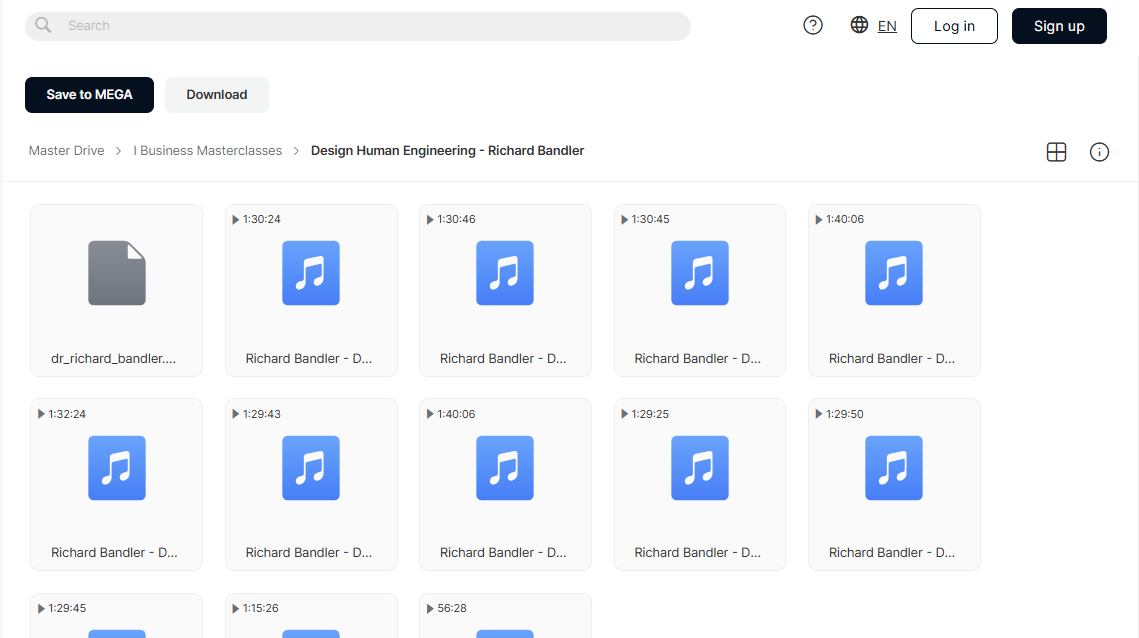1139x638 pixels.
Task: Click the file name under the 1:29:25 track
Action: tap(697, 552)
